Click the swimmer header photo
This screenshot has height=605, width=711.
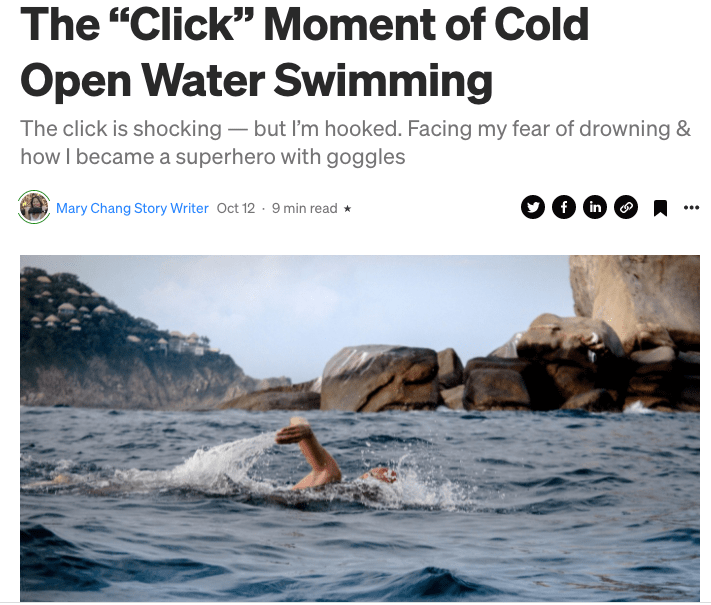pos(360,428)
